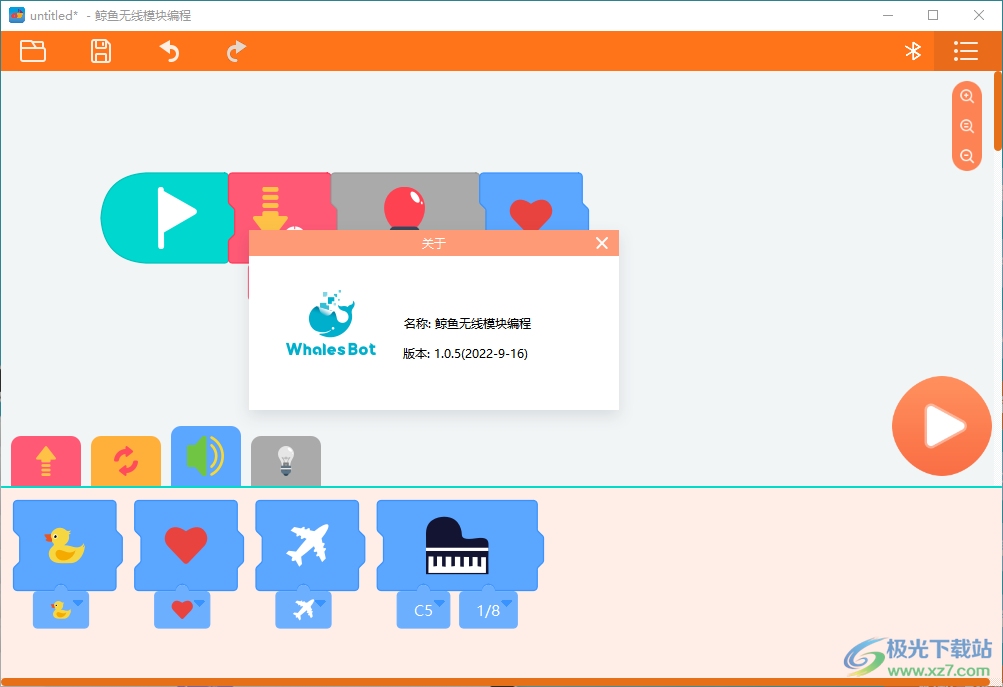Expand the C5 note pitch dropdown
The width and height of the screenshot is (1003, 687).
click(x=423, y=609)
